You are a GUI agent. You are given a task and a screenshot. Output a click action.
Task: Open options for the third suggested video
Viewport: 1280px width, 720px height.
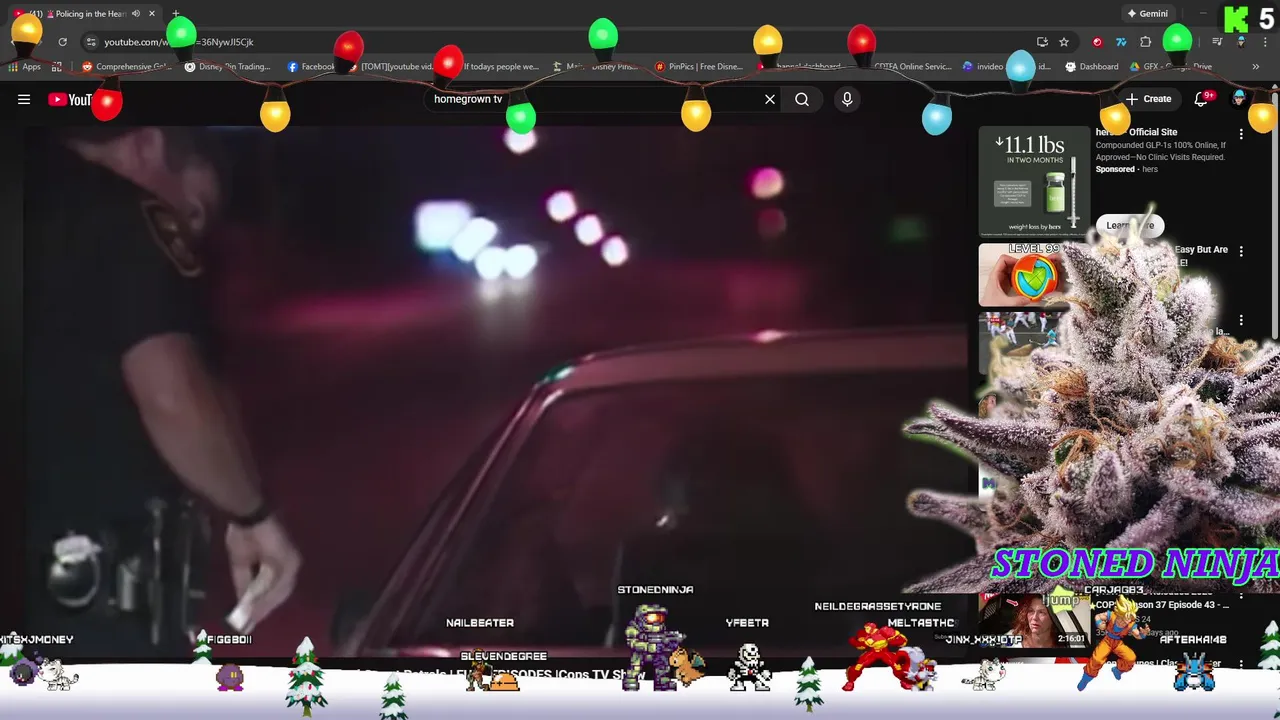click(x=1241, y=320)
